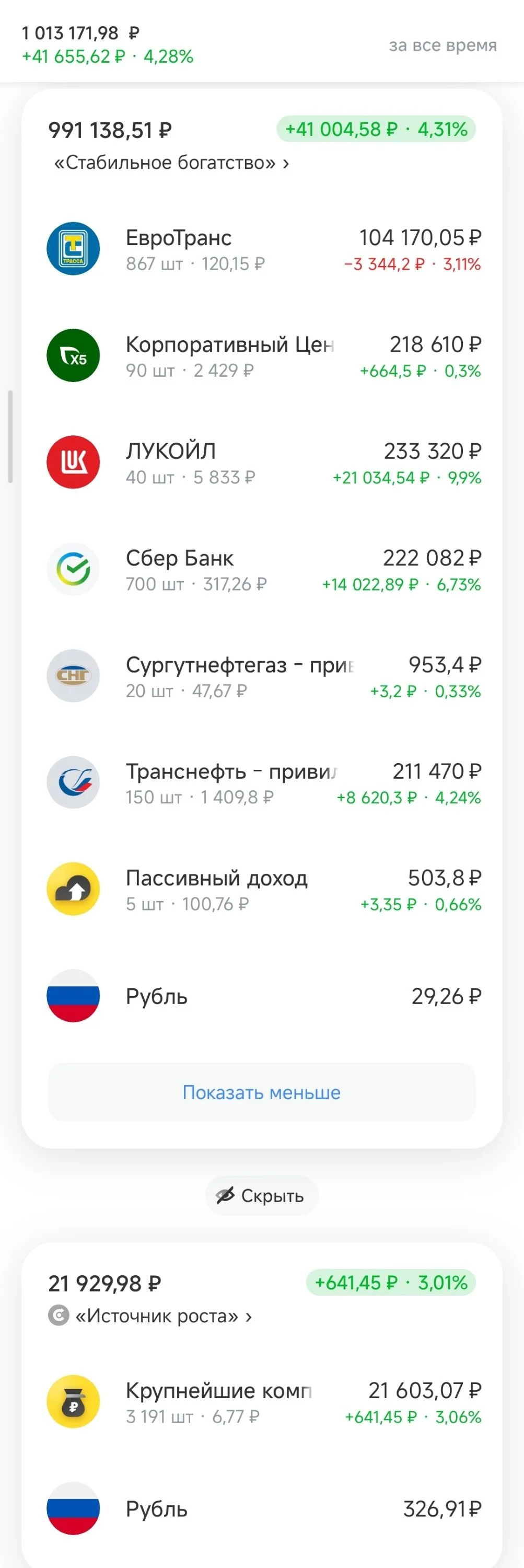Screen dimensions: 524x1568
Task: Tap the Транснефть logo icon
Action: [73, 782]
